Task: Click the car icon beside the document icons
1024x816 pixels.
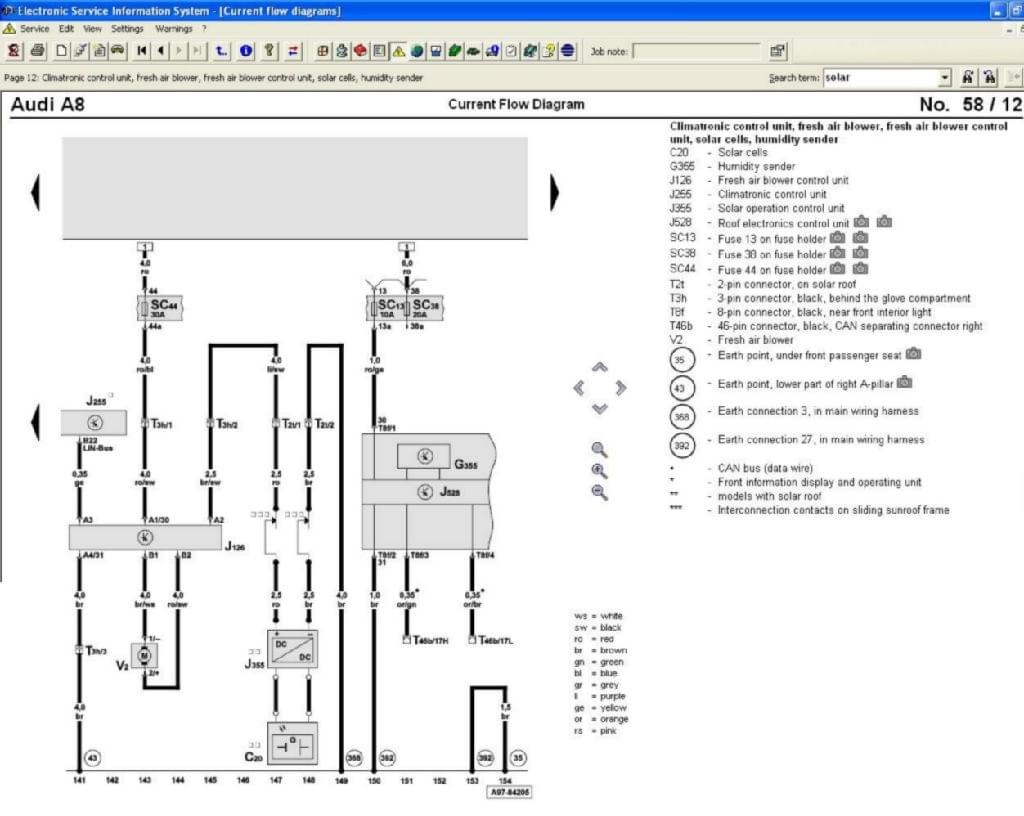Action: click(118, 51)
